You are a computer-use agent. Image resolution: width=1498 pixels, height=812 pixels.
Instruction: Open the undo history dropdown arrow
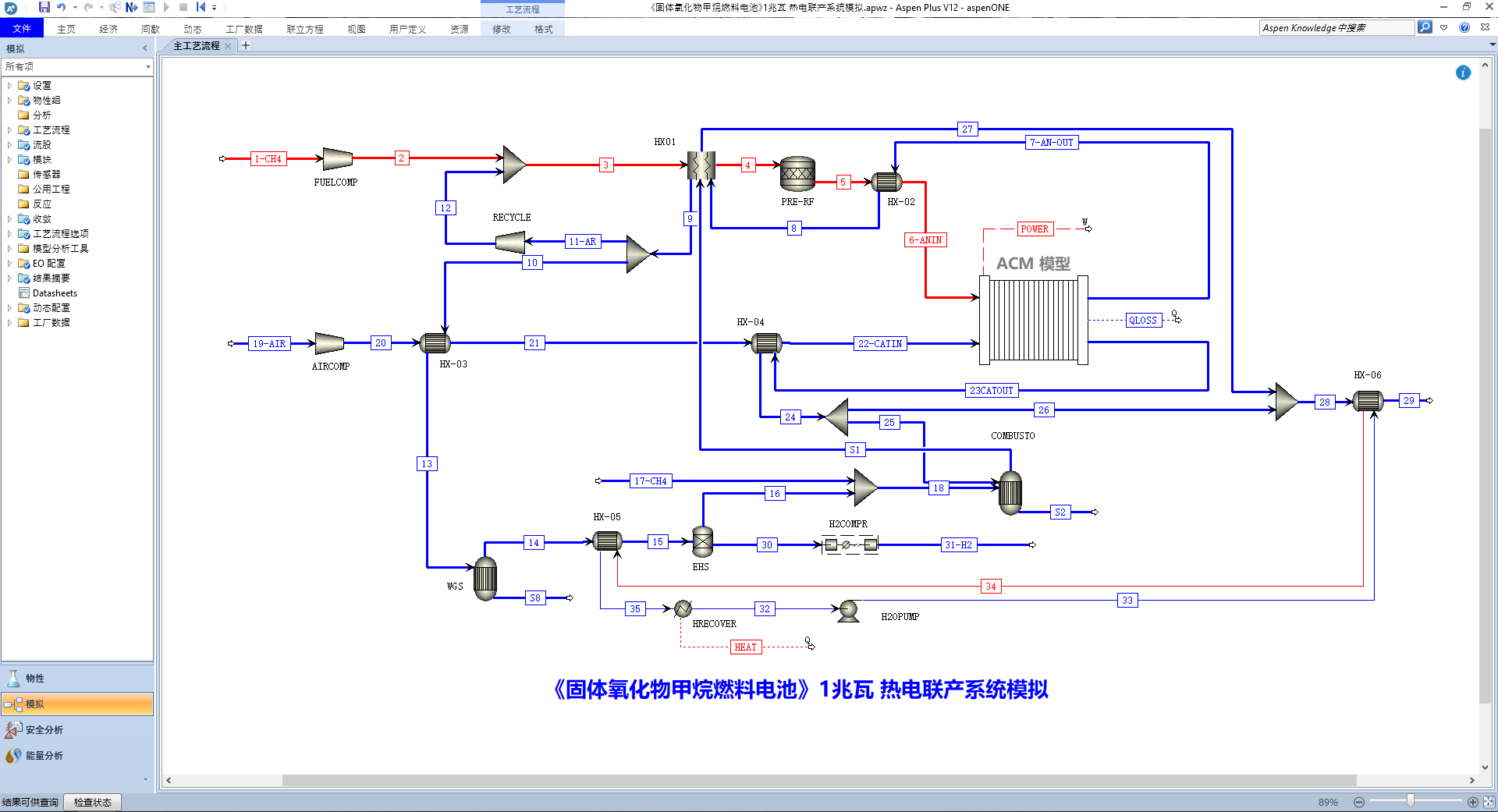point(75,8)
